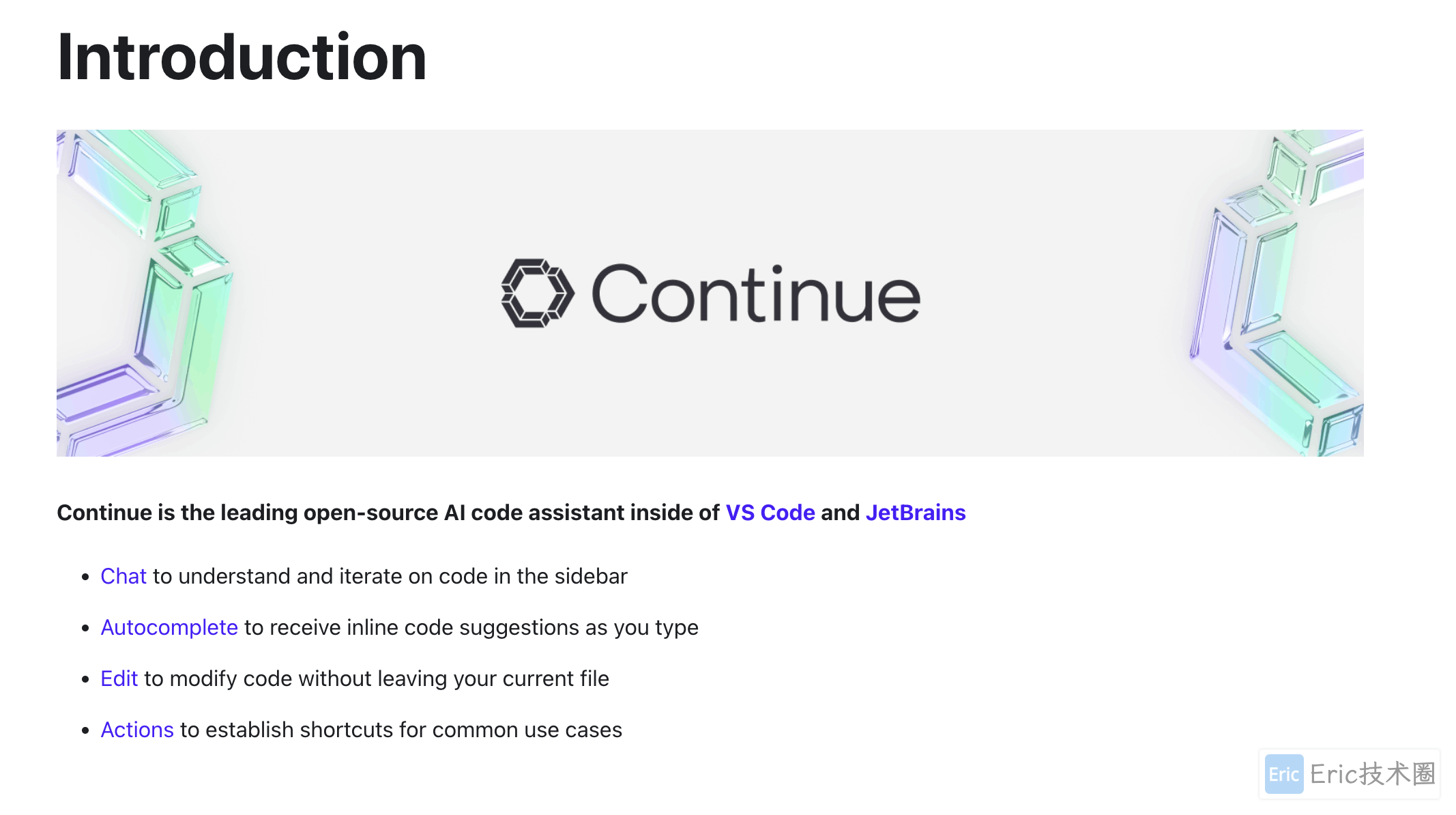This screenshot has width=1456, height=815.
Task: Click the bullet before Autocomplete
Action: [85, 629]
